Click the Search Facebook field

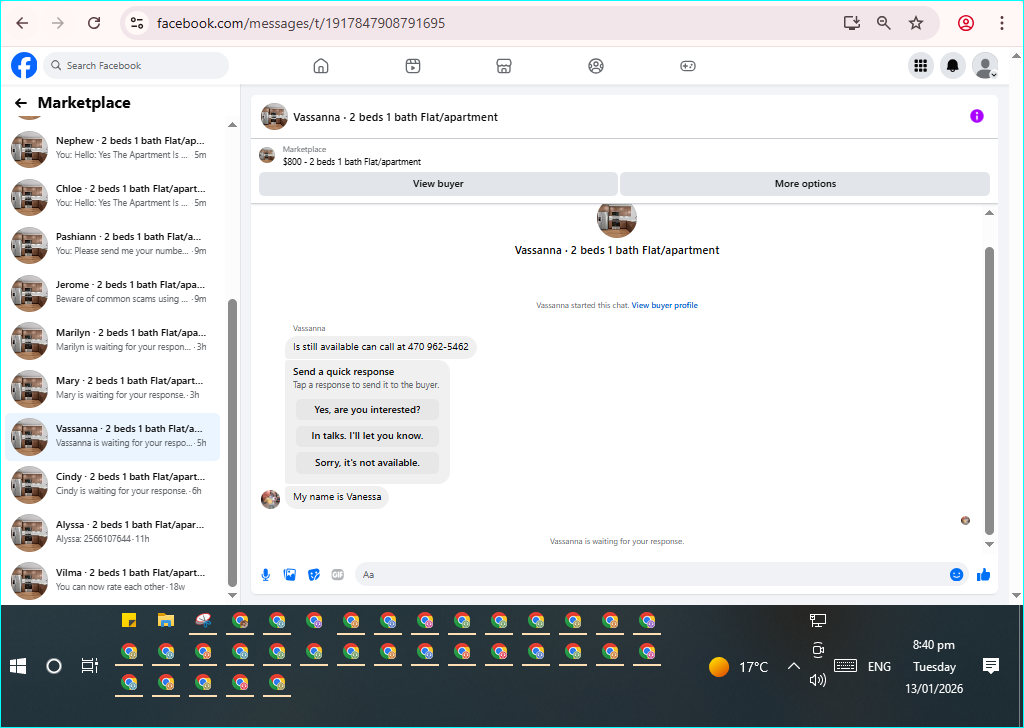click(136, 65)
